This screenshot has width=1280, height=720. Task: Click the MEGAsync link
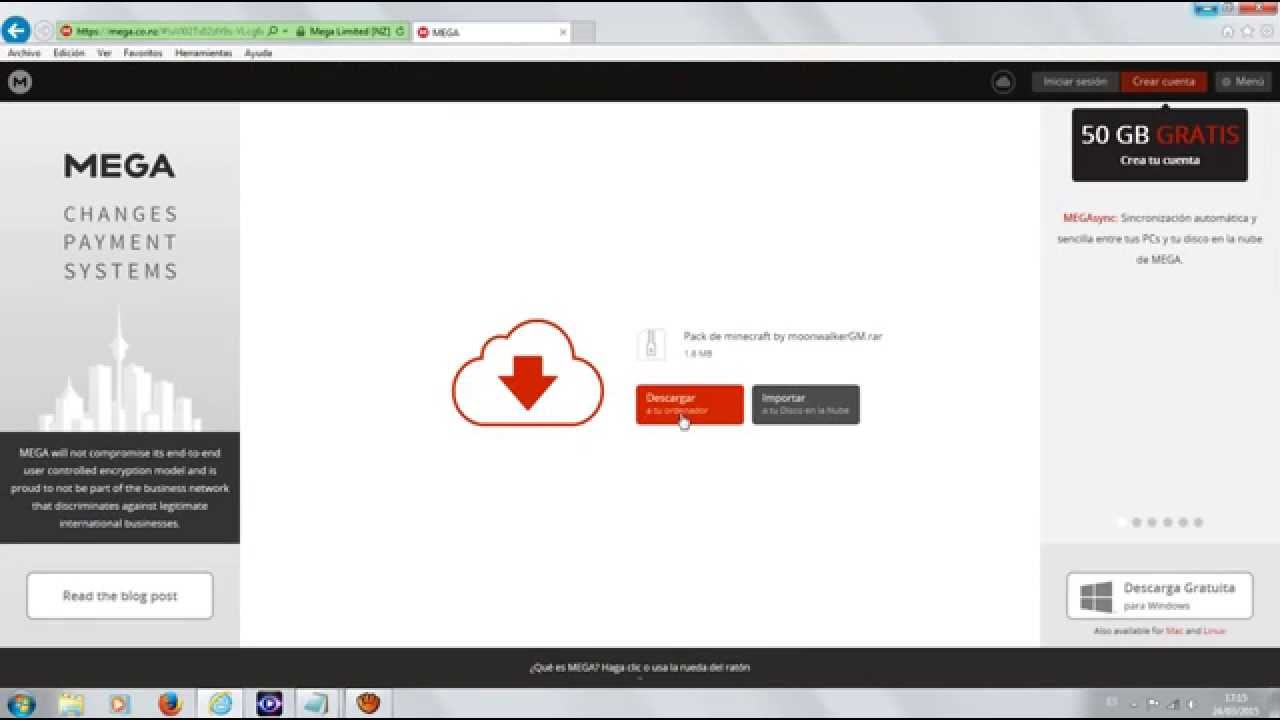1089,217
